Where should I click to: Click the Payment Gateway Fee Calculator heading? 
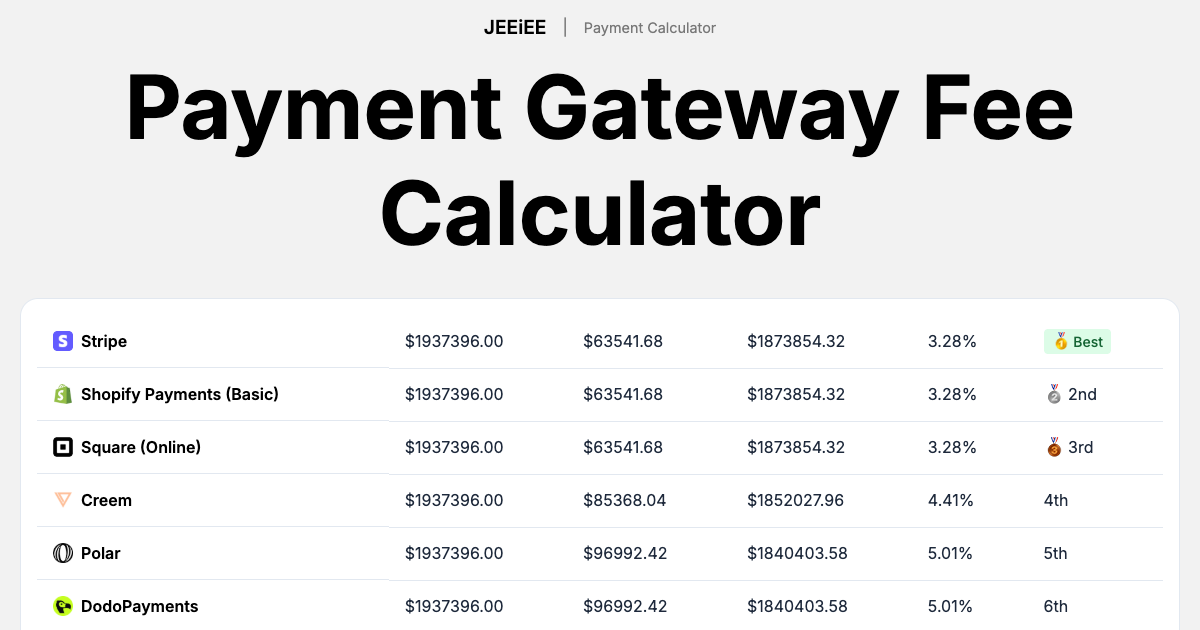(600, 160)
